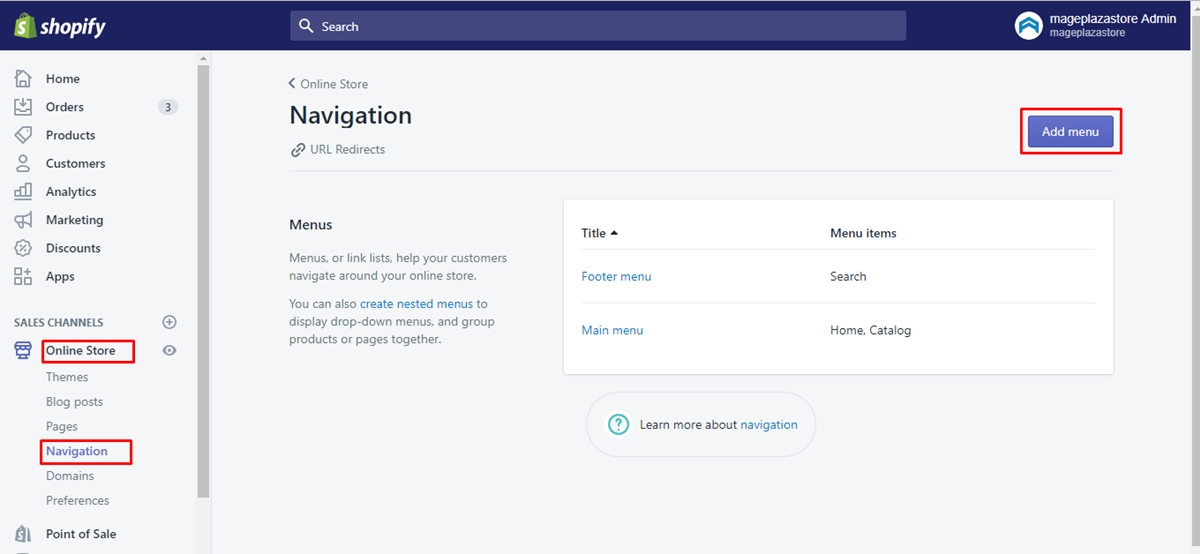Screen dimensions: 1200x554
Task: Open Blog posts under Online Store
Action: pyautogui.click(x=75, y=402)
